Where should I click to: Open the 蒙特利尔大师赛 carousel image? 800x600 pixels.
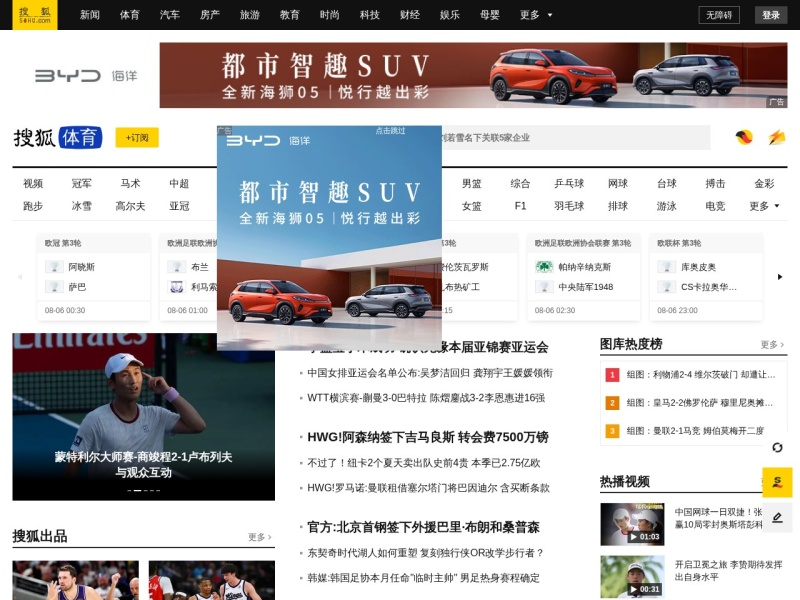[x=143, y=417]
